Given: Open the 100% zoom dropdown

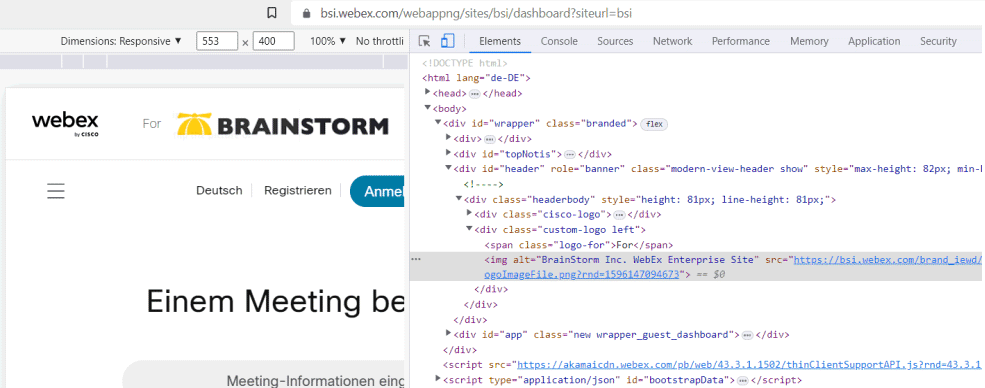Looking at the screenshot, I should point(328,41).
